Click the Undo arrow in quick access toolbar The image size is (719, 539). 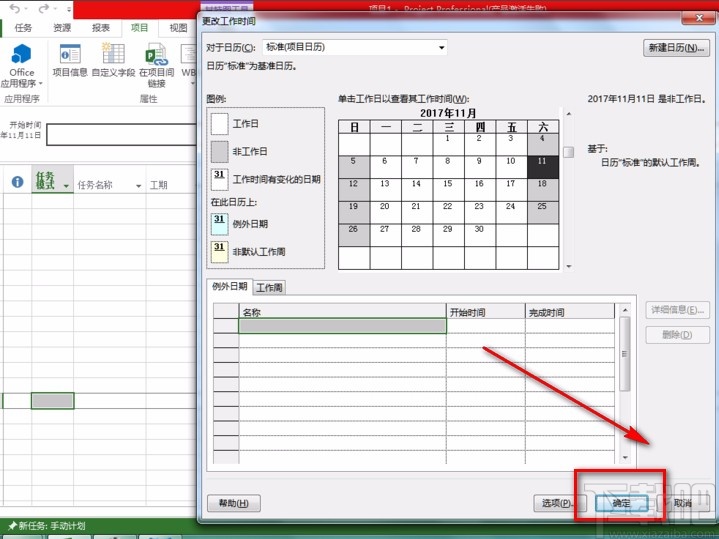15,9
